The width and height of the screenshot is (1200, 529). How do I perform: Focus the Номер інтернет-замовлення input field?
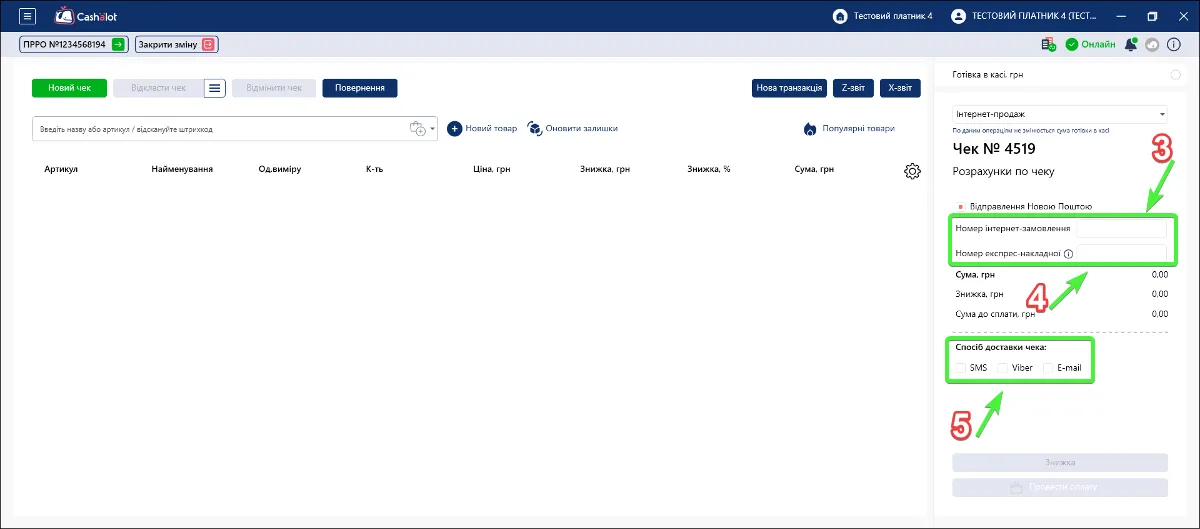pyautogui.click(x=1120, y=228)
